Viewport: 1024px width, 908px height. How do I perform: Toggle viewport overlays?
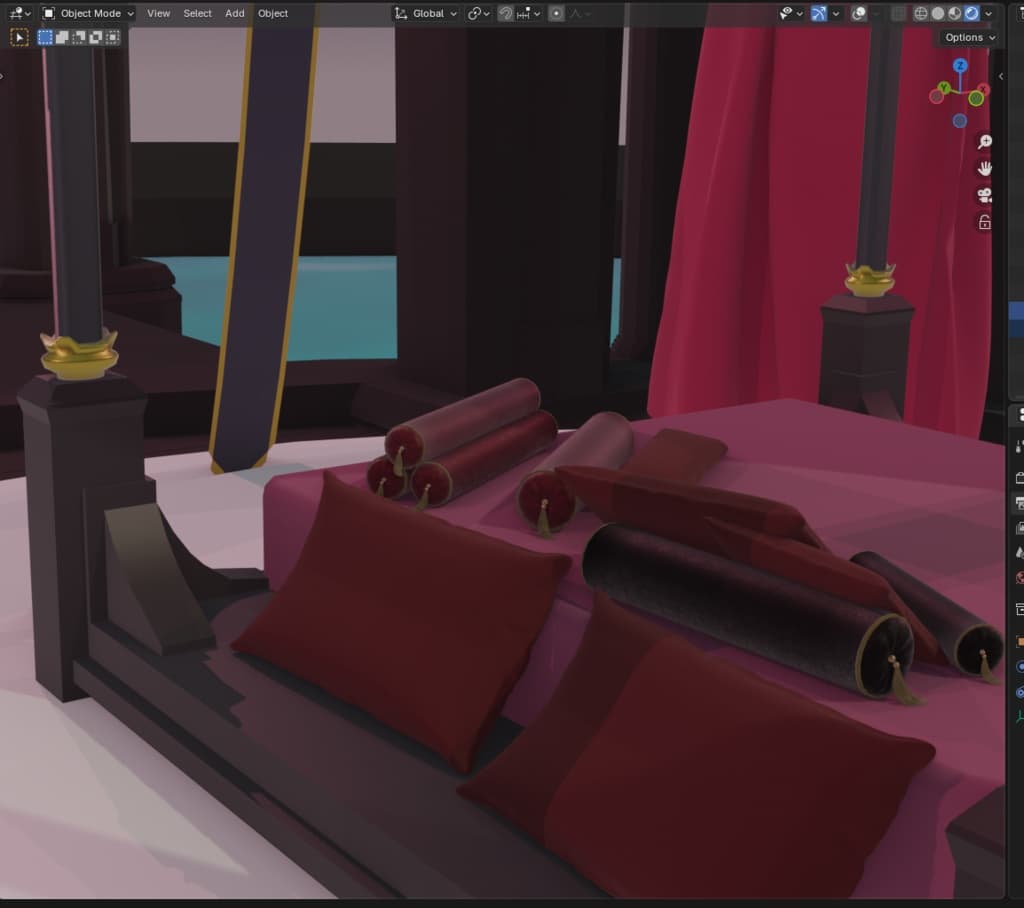859,13
